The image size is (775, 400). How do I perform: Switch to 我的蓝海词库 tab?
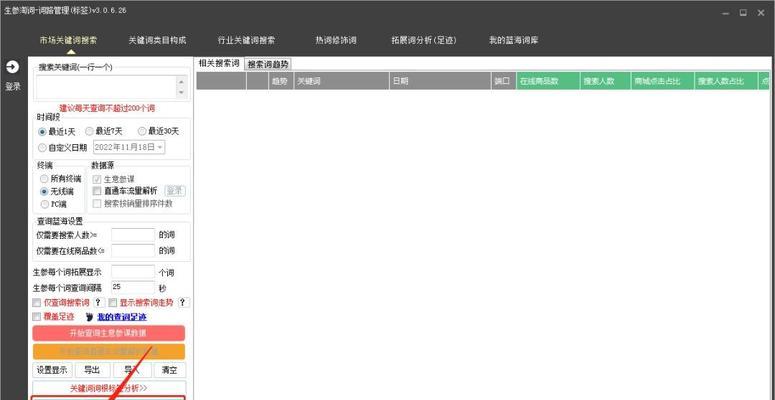coord(514,41)
